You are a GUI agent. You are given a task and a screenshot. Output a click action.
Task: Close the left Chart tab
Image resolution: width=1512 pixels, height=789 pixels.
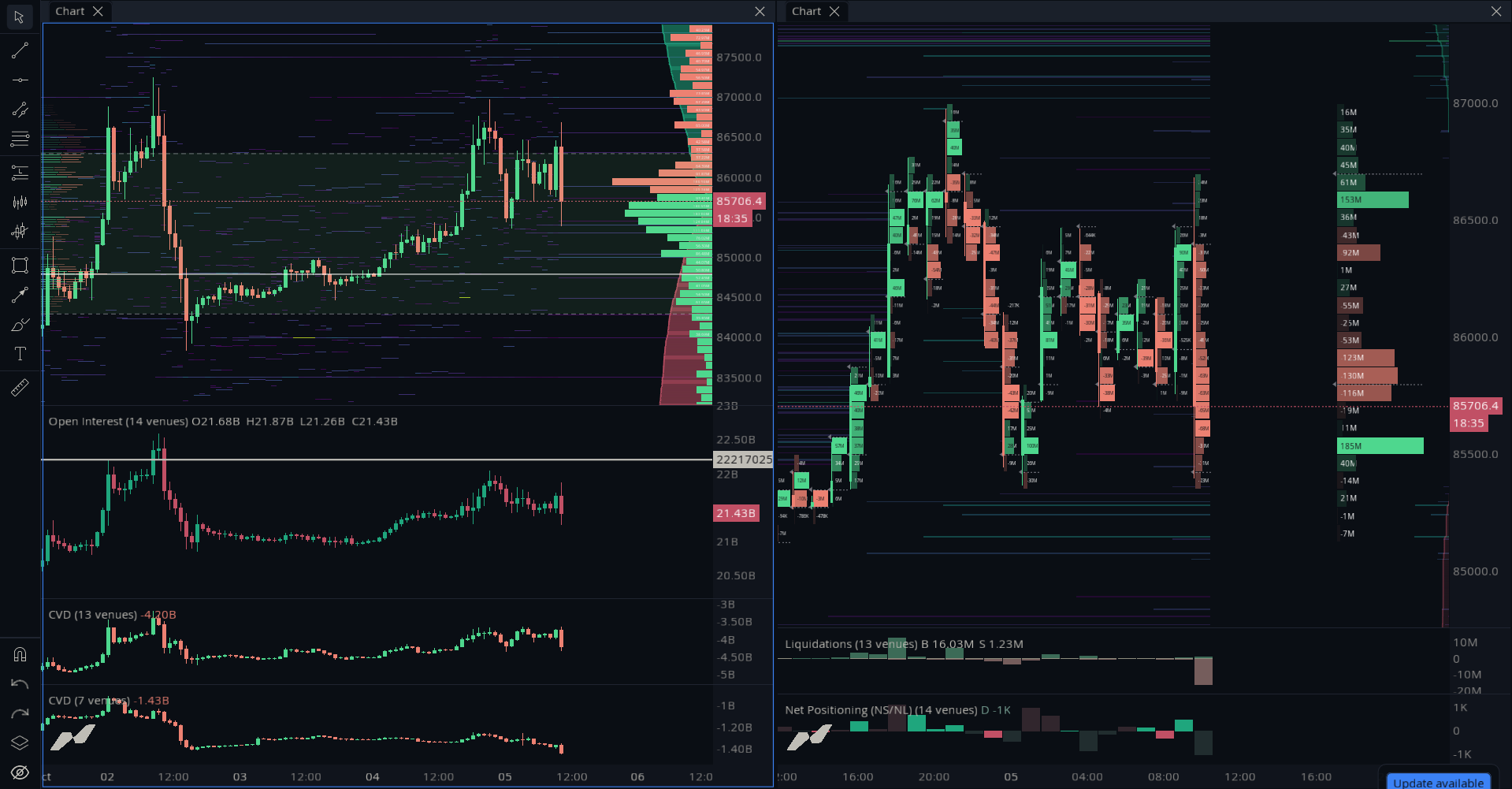pos(98,11)
